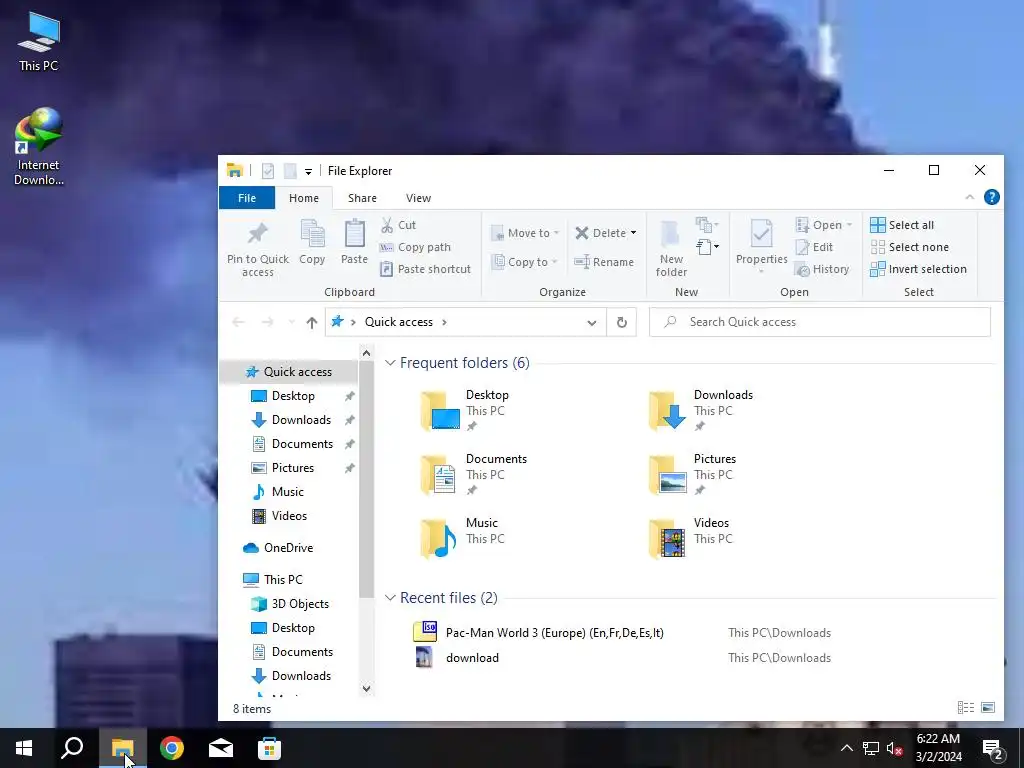Open the Downloads frequent folder
Screen dimensions: 1024x768
click(x=701, y=410)
